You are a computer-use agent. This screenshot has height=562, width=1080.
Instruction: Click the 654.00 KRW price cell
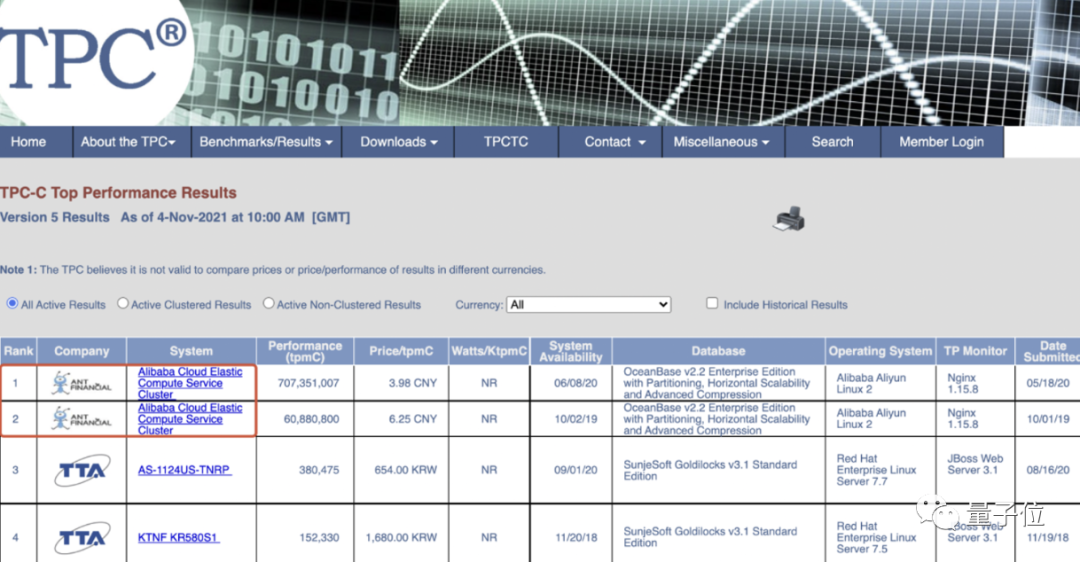point(406,470)
